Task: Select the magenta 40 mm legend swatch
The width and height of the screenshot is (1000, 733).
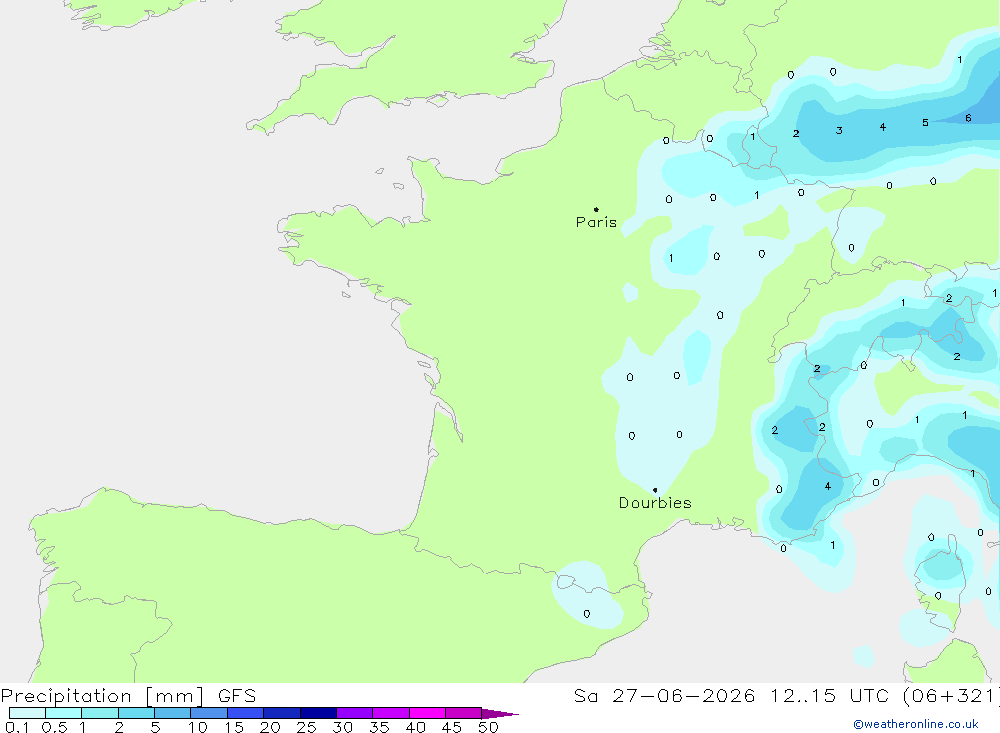Action: click(427, 713)
